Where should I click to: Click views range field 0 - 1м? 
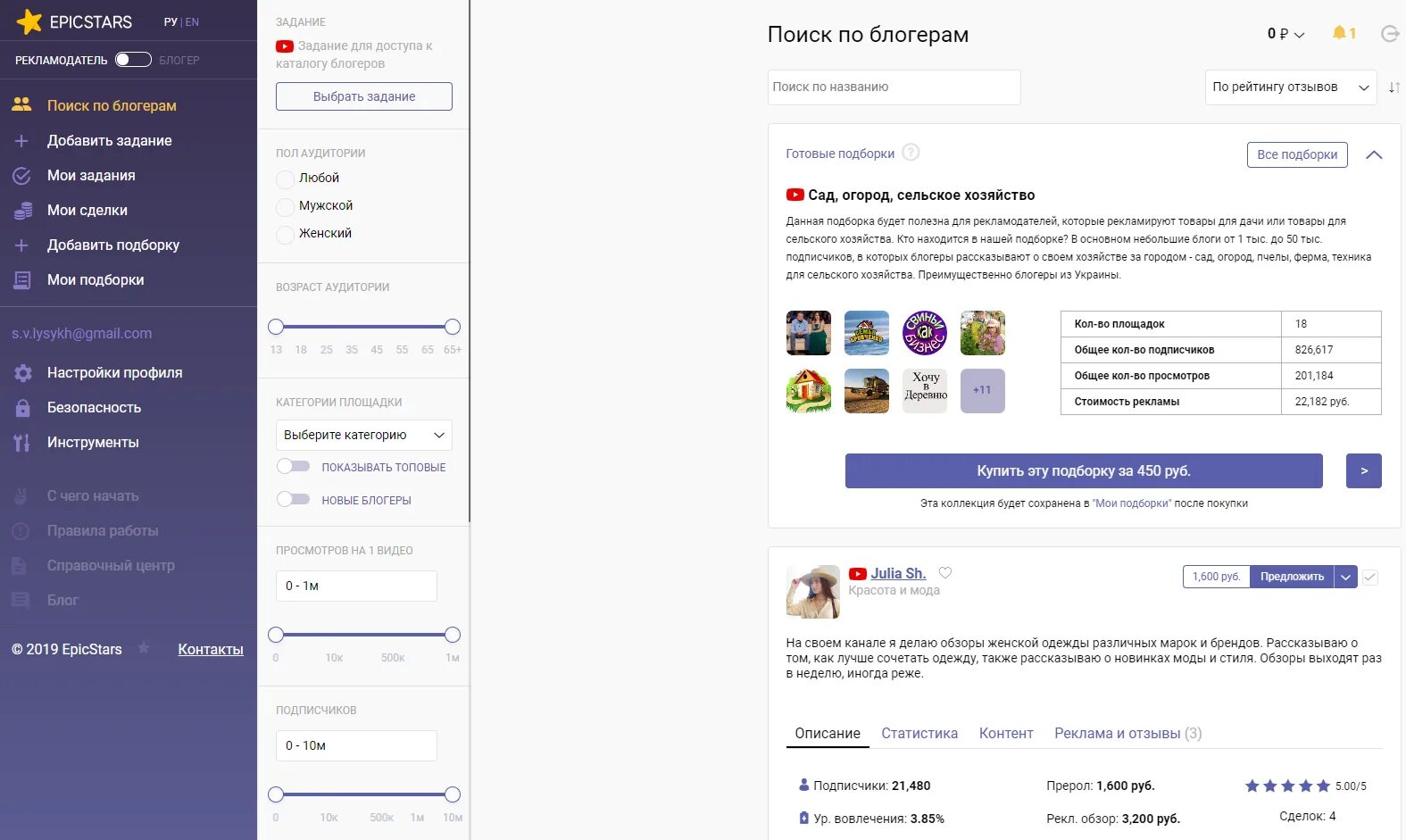click(x=356, y=586)
